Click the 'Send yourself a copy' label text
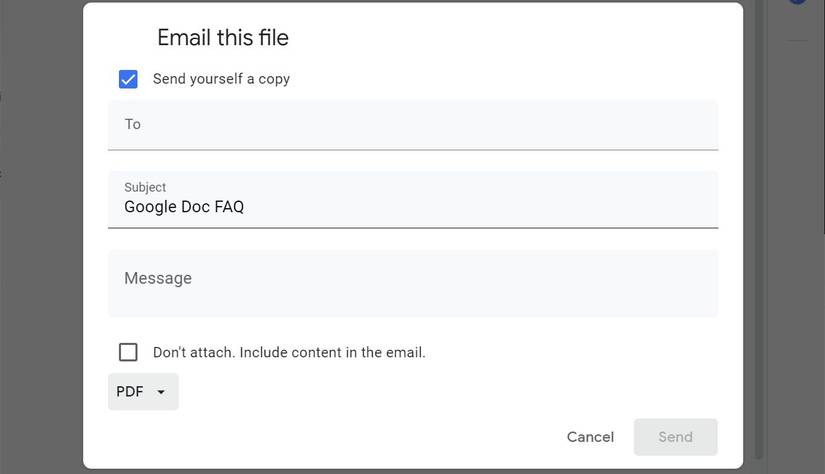This screenshot has width=825, height=474. coord(221,79)
